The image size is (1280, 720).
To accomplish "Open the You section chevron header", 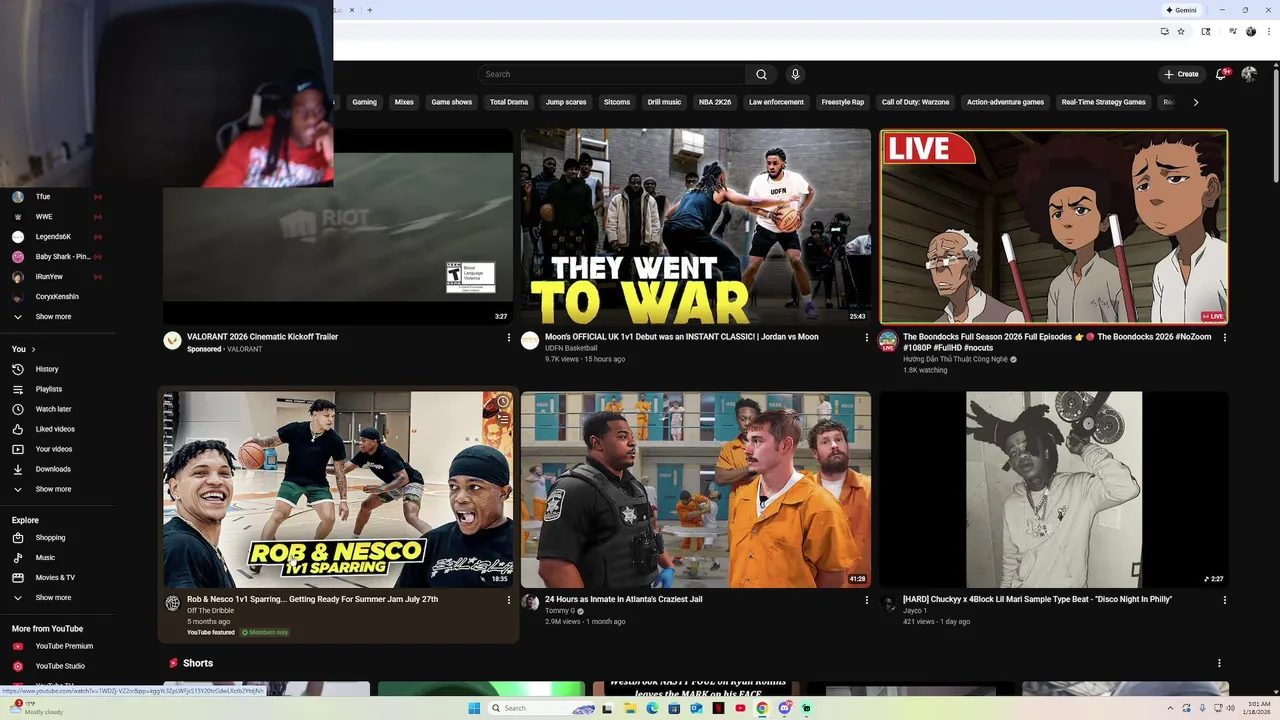I will pyautogui.click(x=24, y=349).
